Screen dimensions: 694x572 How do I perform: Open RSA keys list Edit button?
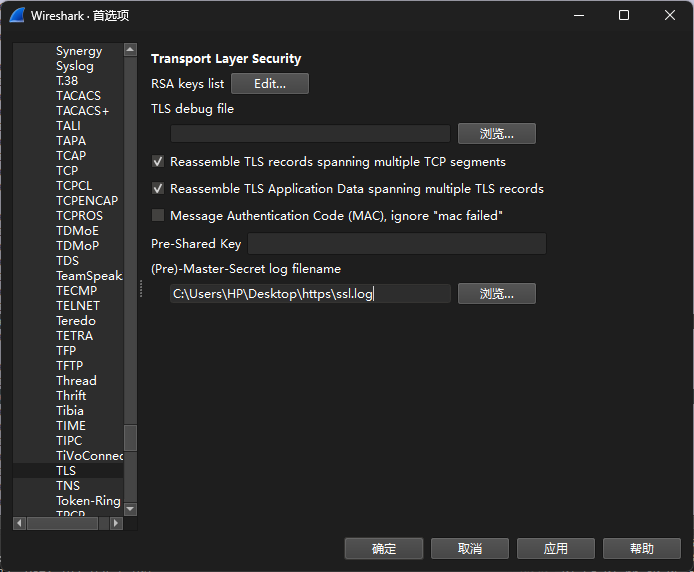270,84
